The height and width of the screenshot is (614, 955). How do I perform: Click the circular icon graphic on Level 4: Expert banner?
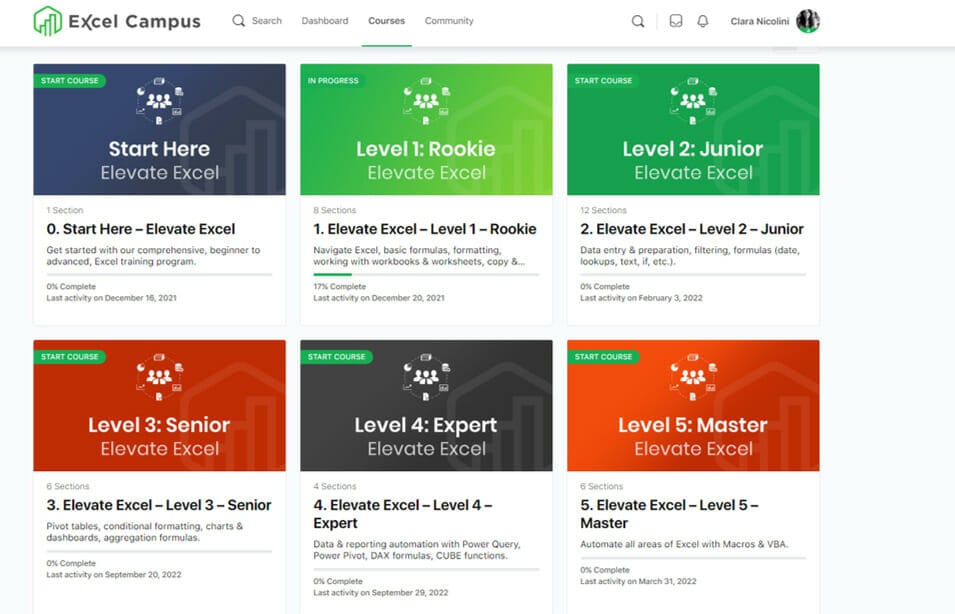(426, 376)
